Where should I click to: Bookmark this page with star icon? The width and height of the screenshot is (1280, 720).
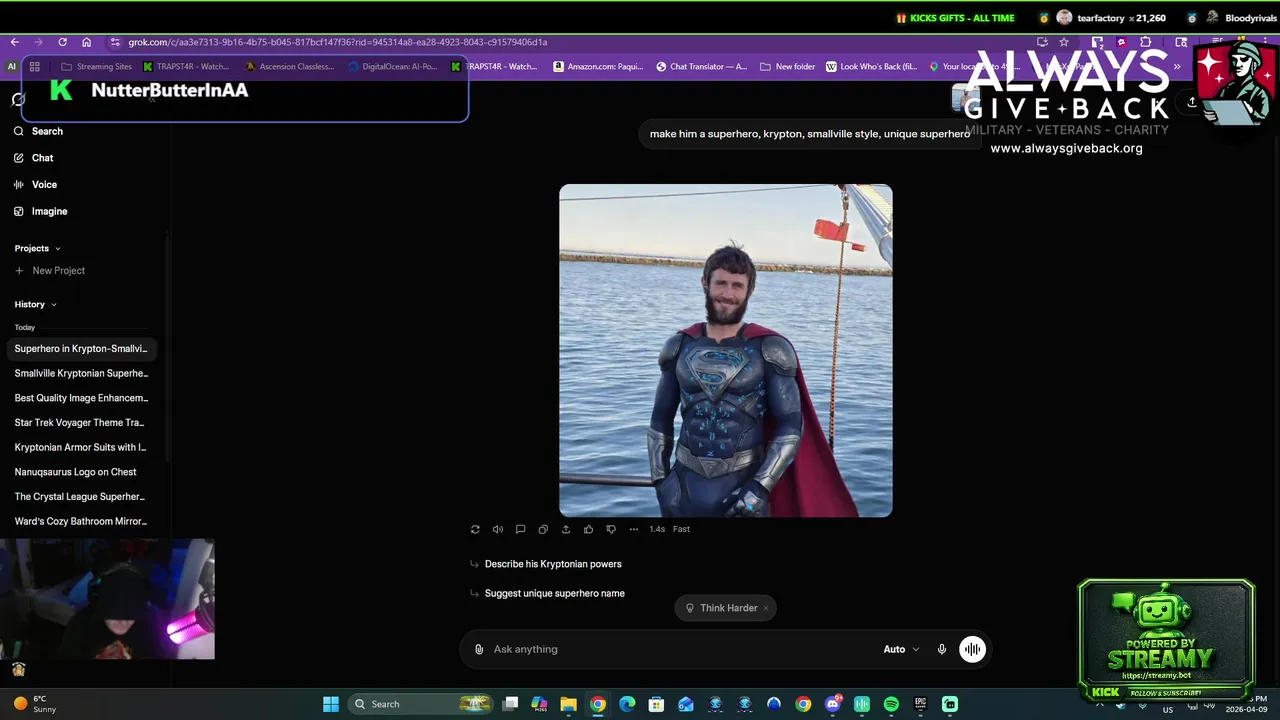tap(1064, 42)
